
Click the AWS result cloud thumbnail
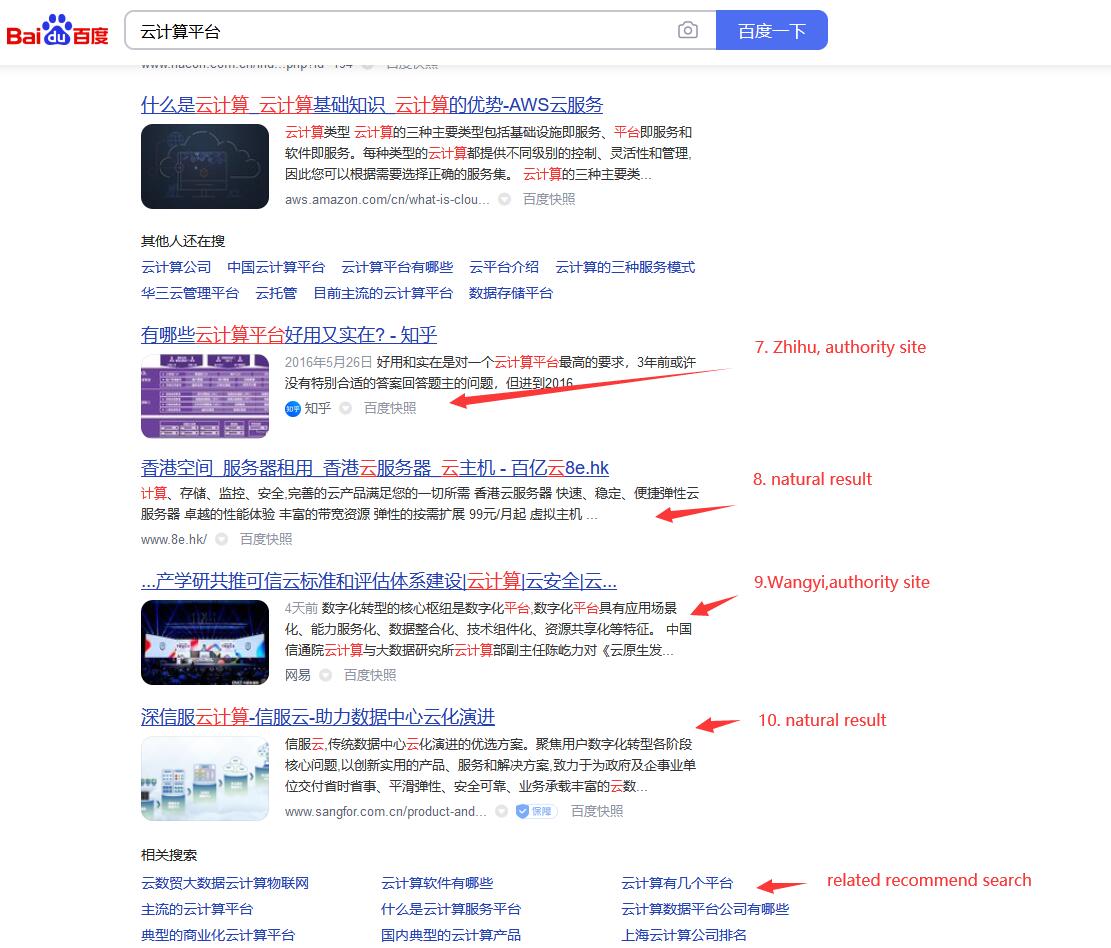point(205,167)
